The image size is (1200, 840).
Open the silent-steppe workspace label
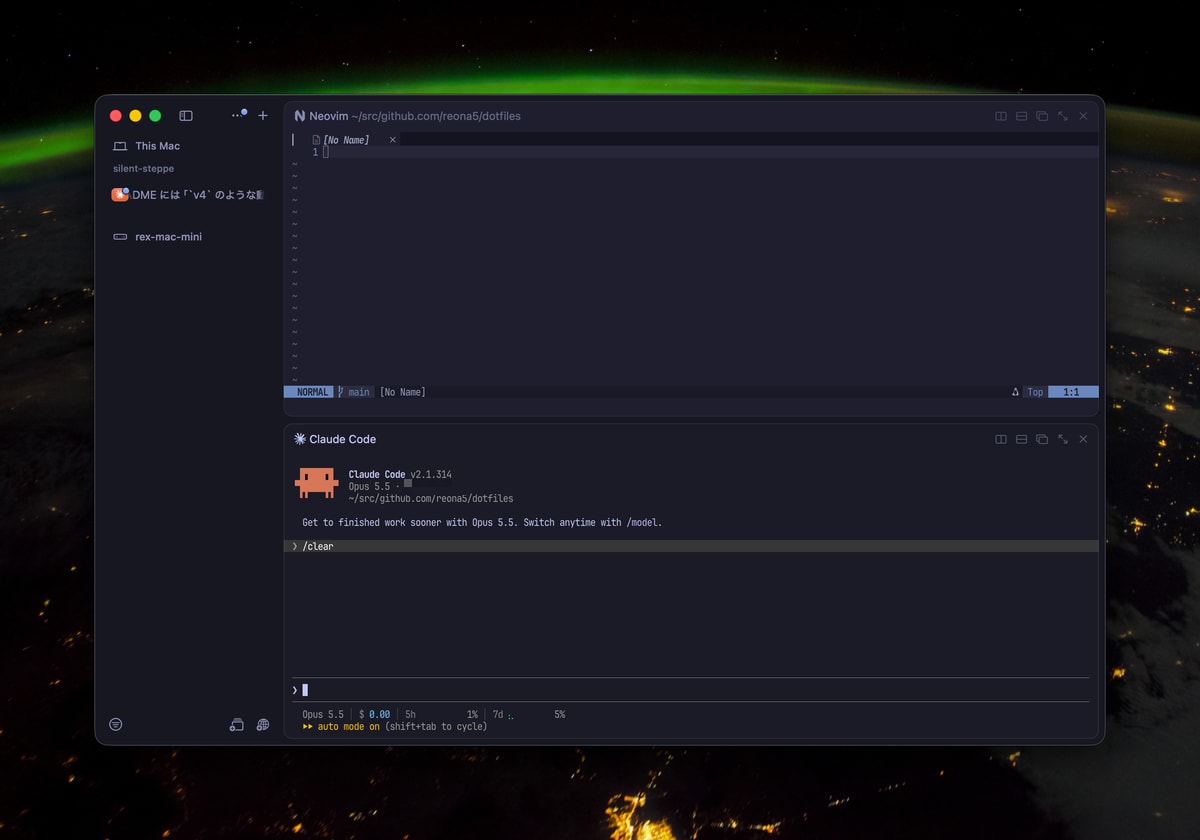pos(143,169)
